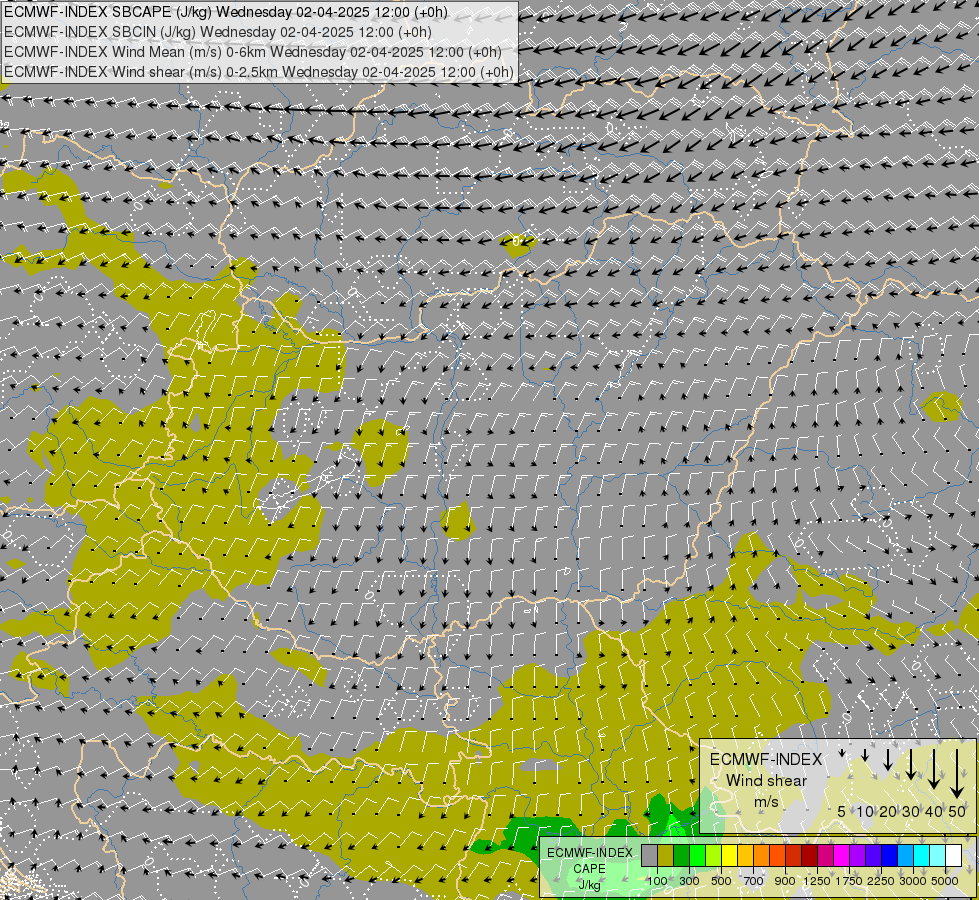Select the olive CAPE legend swatch
979x900 pixels.
click(x=666, y=855)
